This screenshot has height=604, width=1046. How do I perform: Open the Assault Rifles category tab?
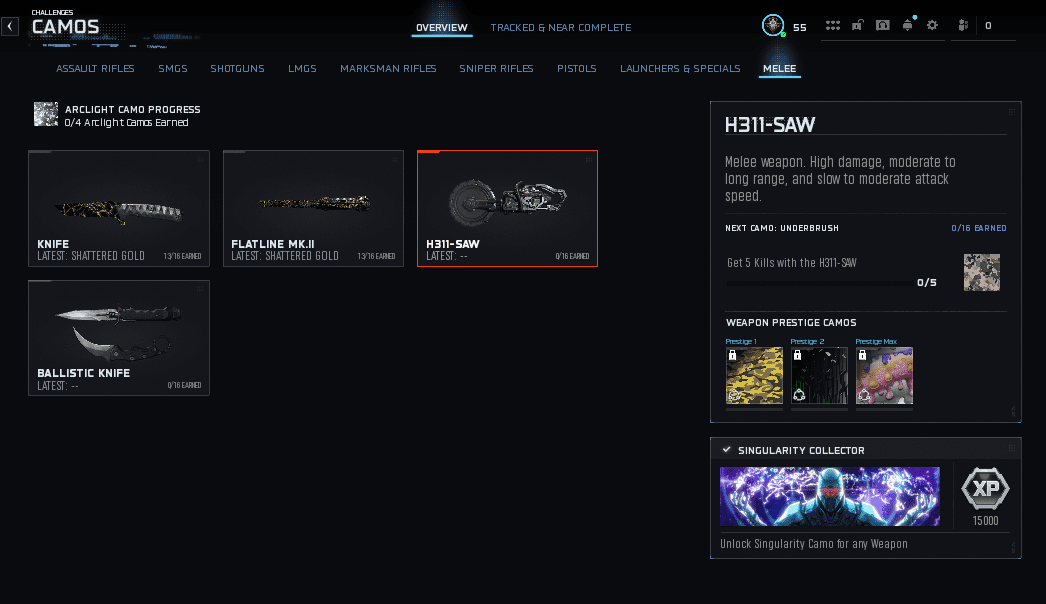[95, 68]
